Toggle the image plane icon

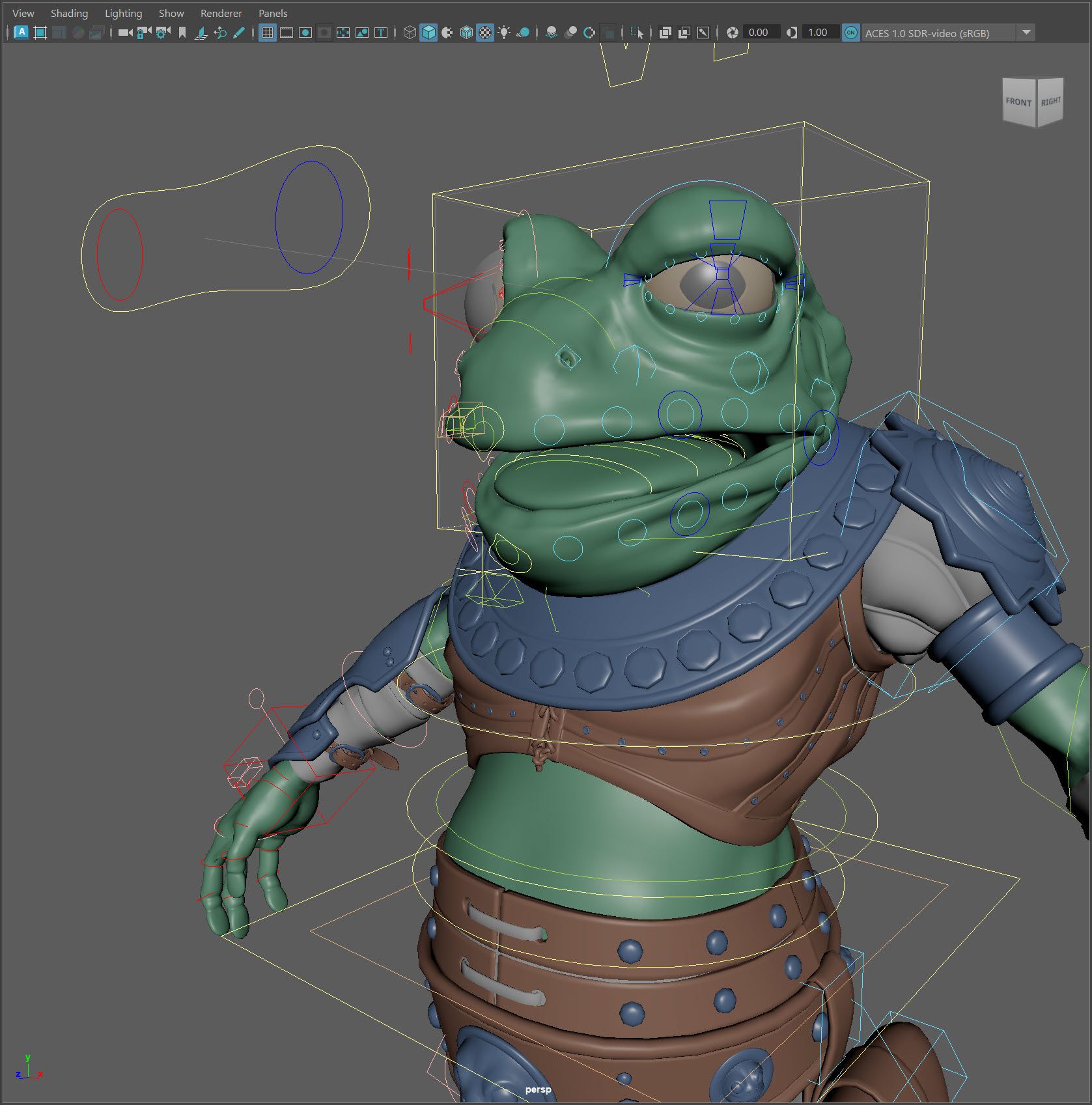(201, 33)
